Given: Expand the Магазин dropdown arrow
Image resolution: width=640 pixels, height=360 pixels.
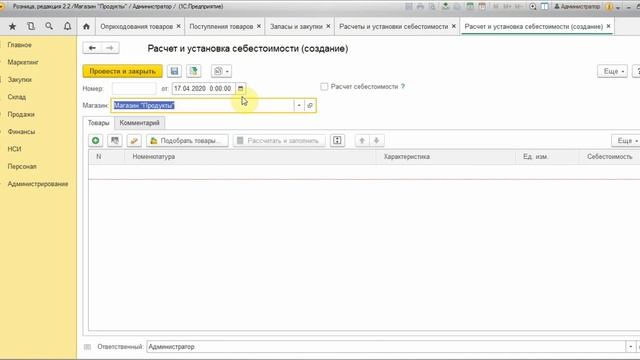Looking at the screenshot, I should click(x=299, y=106).
